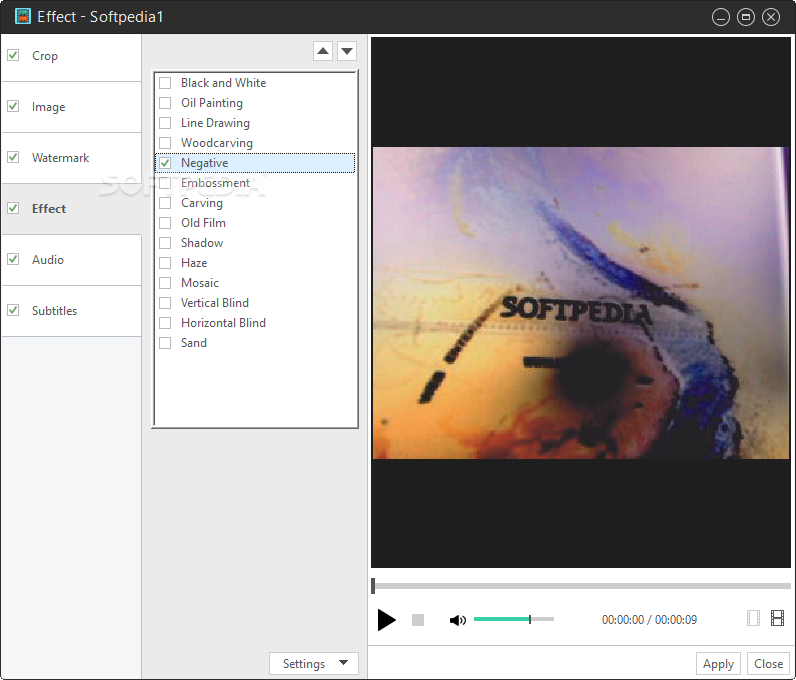Go to the Audio tab
This screenshot has width=796, height=680.
(72, 260)
